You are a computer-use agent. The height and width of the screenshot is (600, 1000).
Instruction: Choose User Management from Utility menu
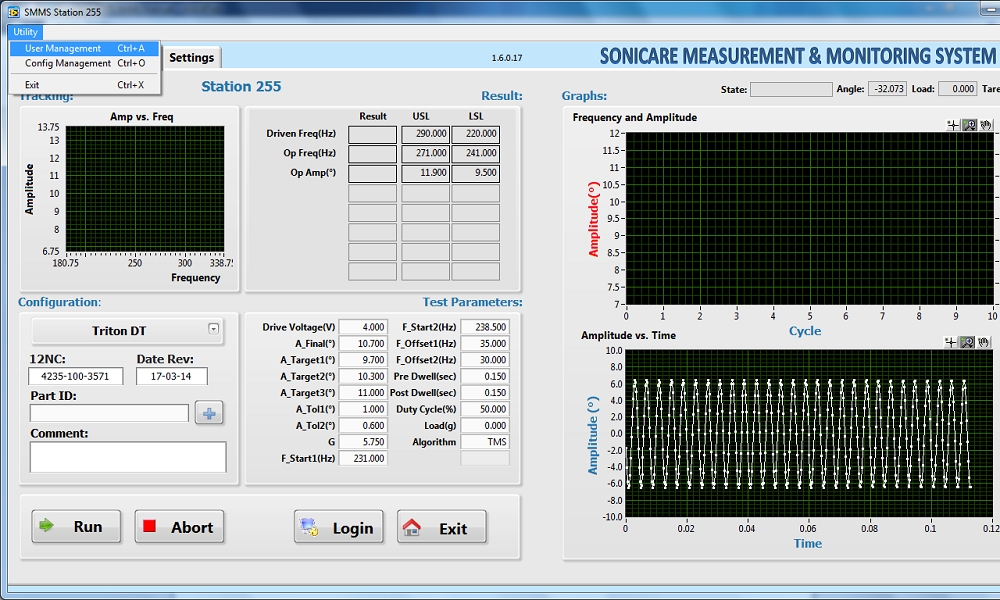point(63,48)
